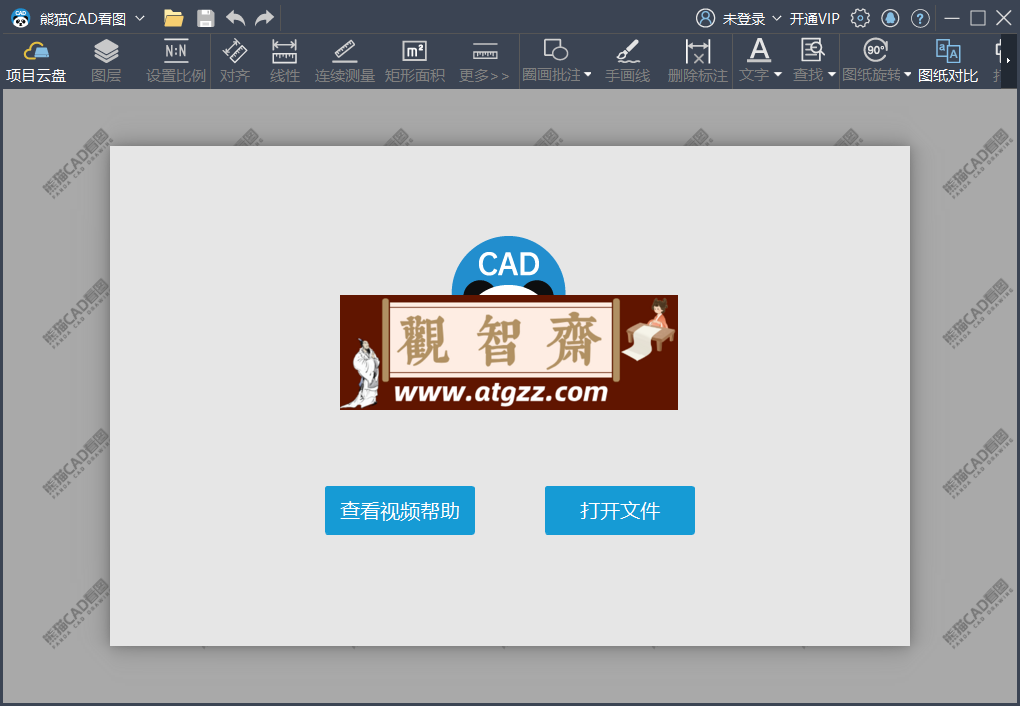Click the panda CAD logo icon in title bar
This screenshot has width=1020, height=706.
click(21, 18)
